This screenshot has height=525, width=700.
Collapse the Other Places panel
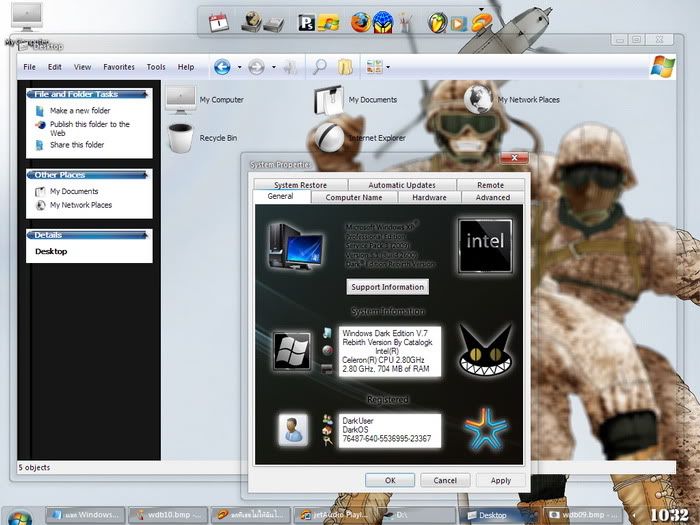(x=145, y=175)
